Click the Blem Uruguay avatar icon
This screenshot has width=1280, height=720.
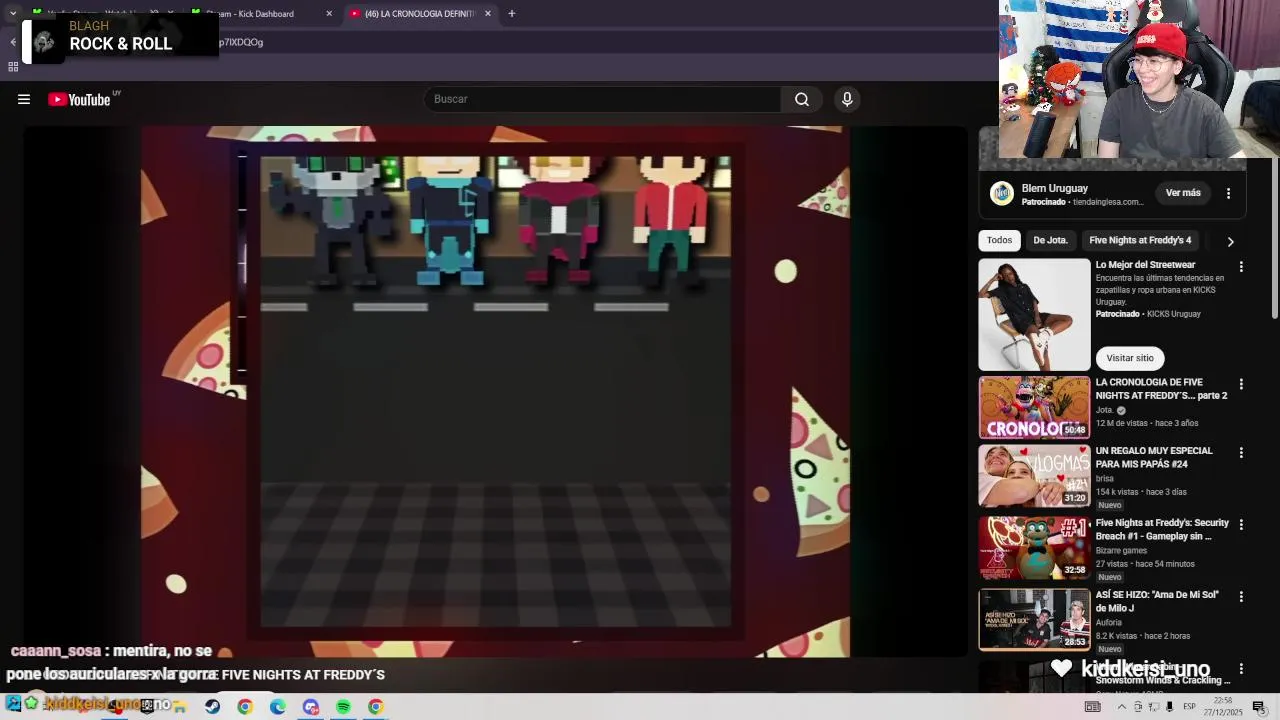[x=1001, y=193]
